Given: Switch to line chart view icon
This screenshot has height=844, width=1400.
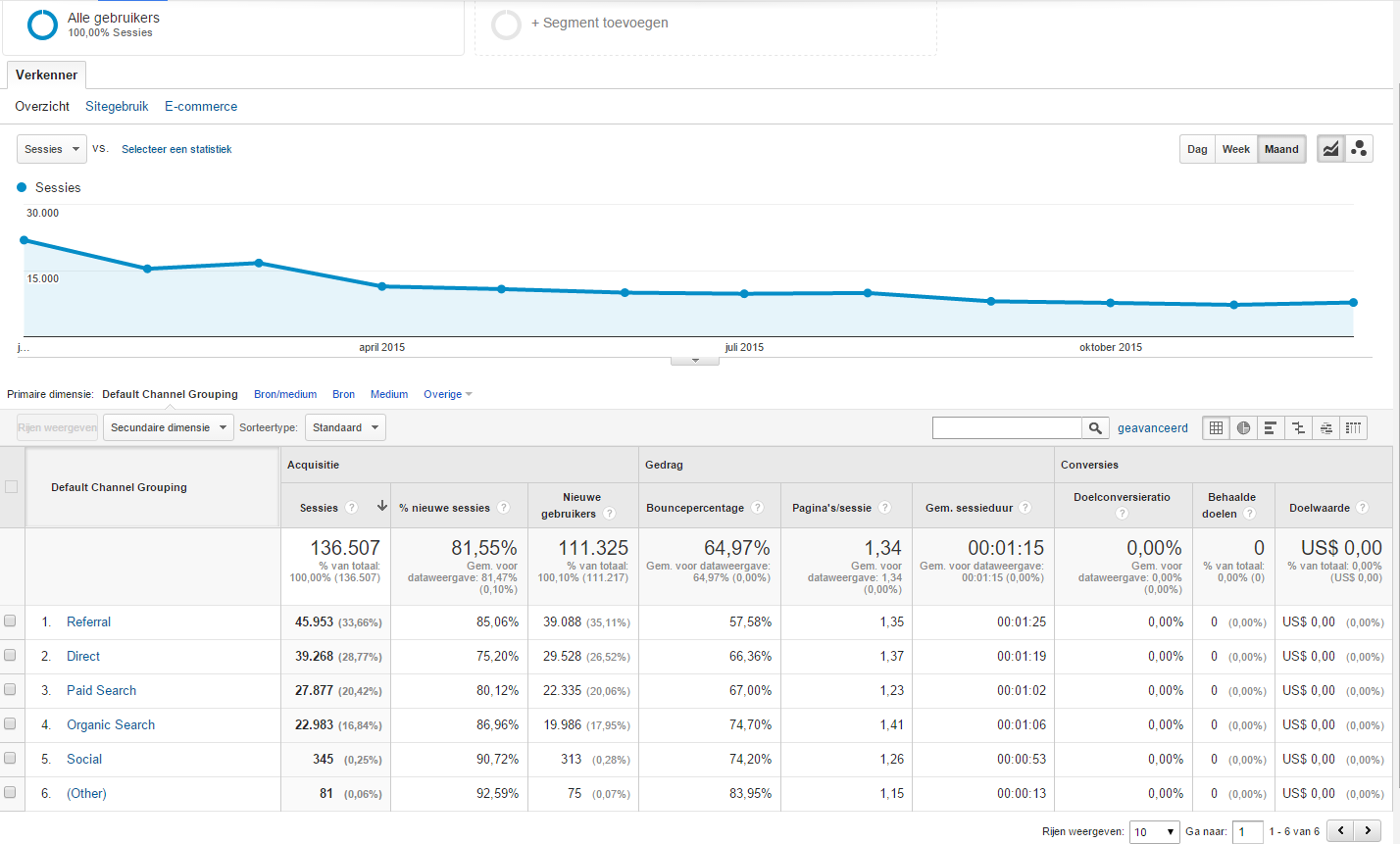Looking at the screenshot, I should 1330,149.
